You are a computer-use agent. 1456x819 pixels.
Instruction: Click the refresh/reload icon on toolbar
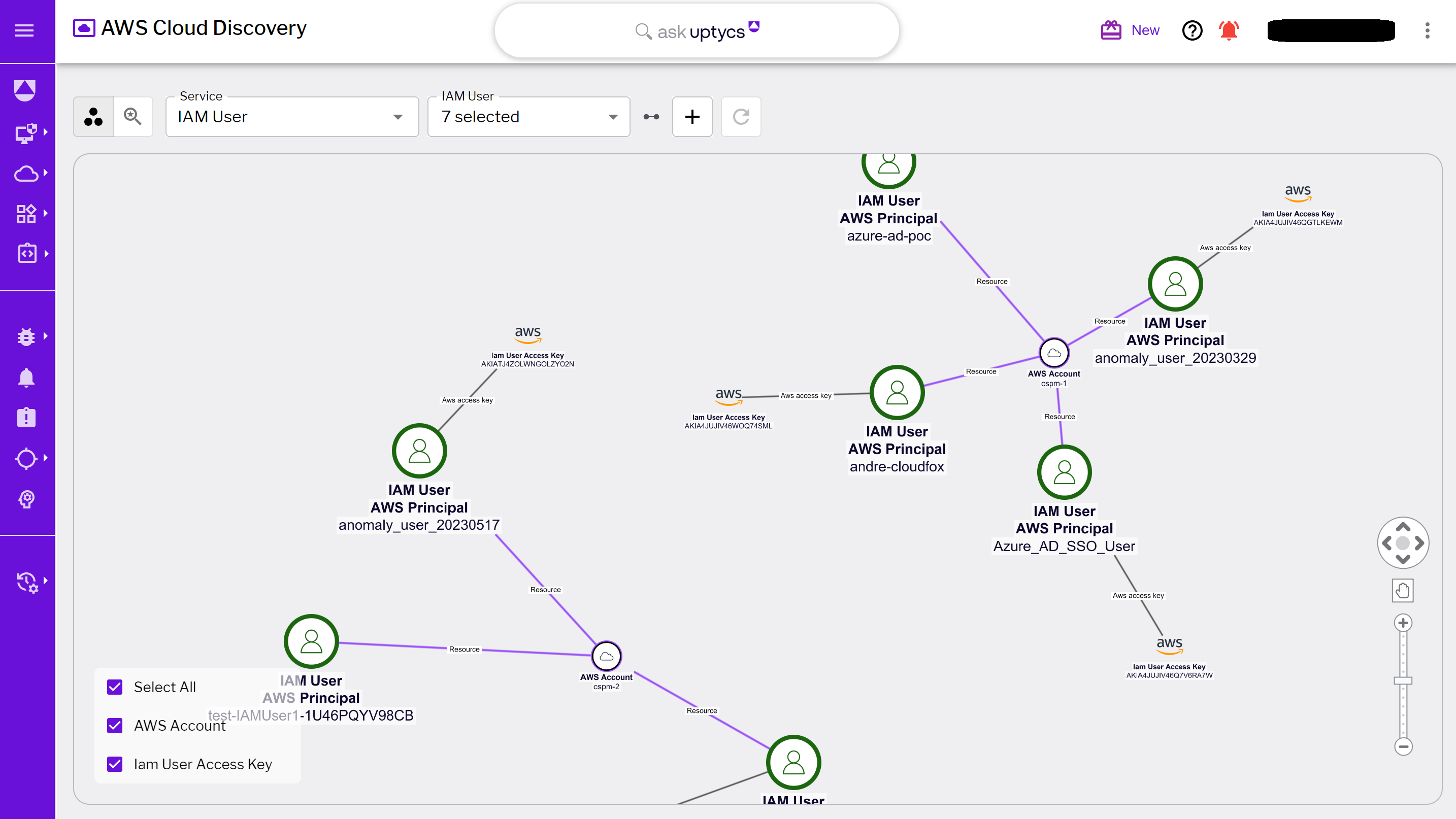pyautogui.click(x=740, y=117)
